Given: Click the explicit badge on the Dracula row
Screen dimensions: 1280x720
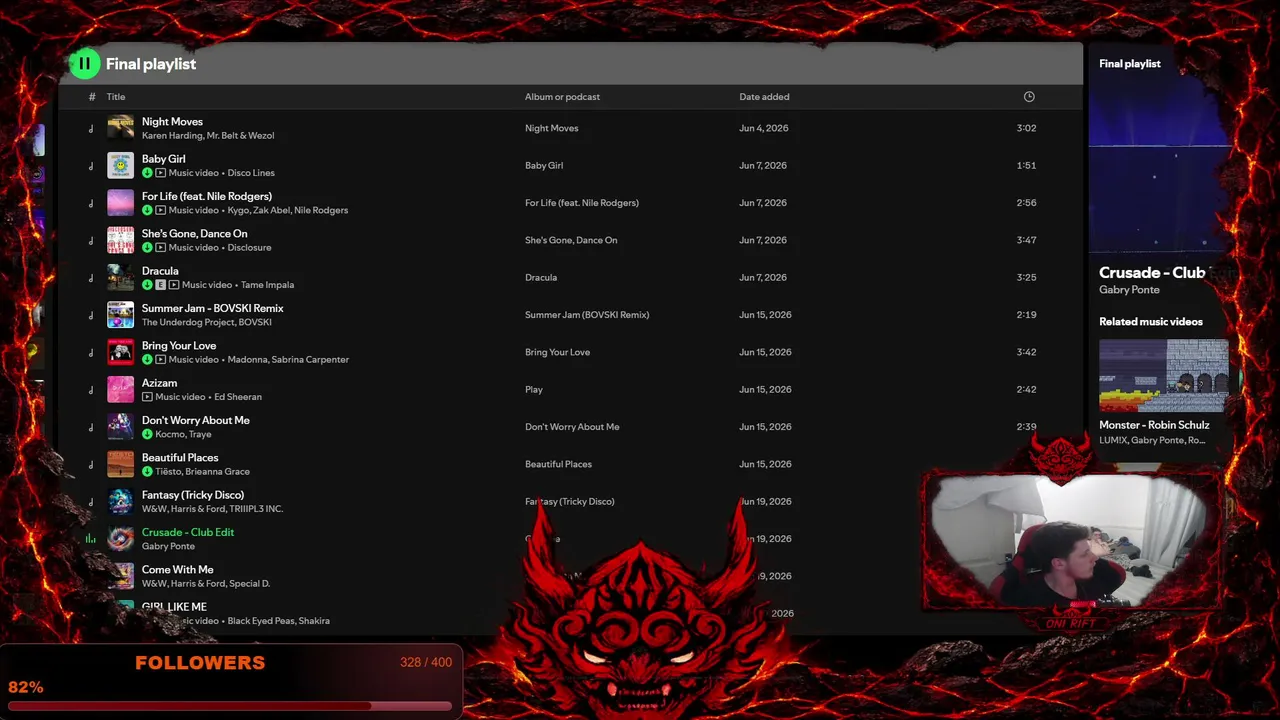Looking at the screenshot, I should tap(160, 285).
